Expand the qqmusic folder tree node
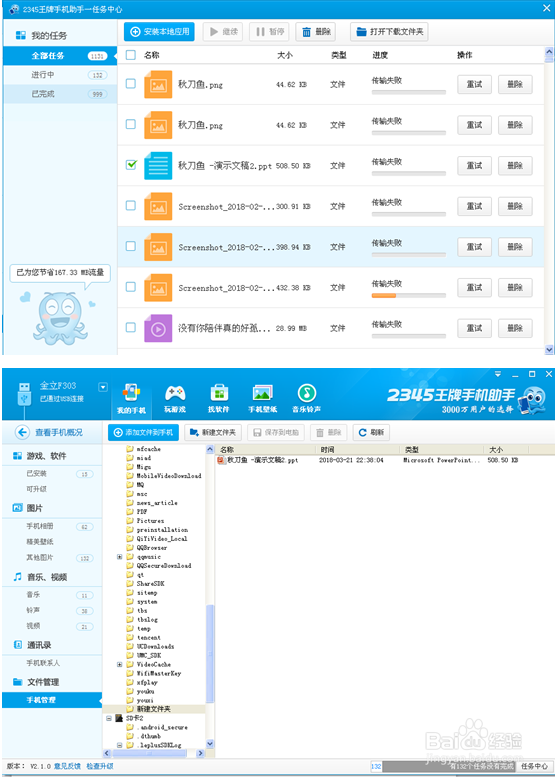The height and width of the screenshot is (778, 555). point(120,557)
